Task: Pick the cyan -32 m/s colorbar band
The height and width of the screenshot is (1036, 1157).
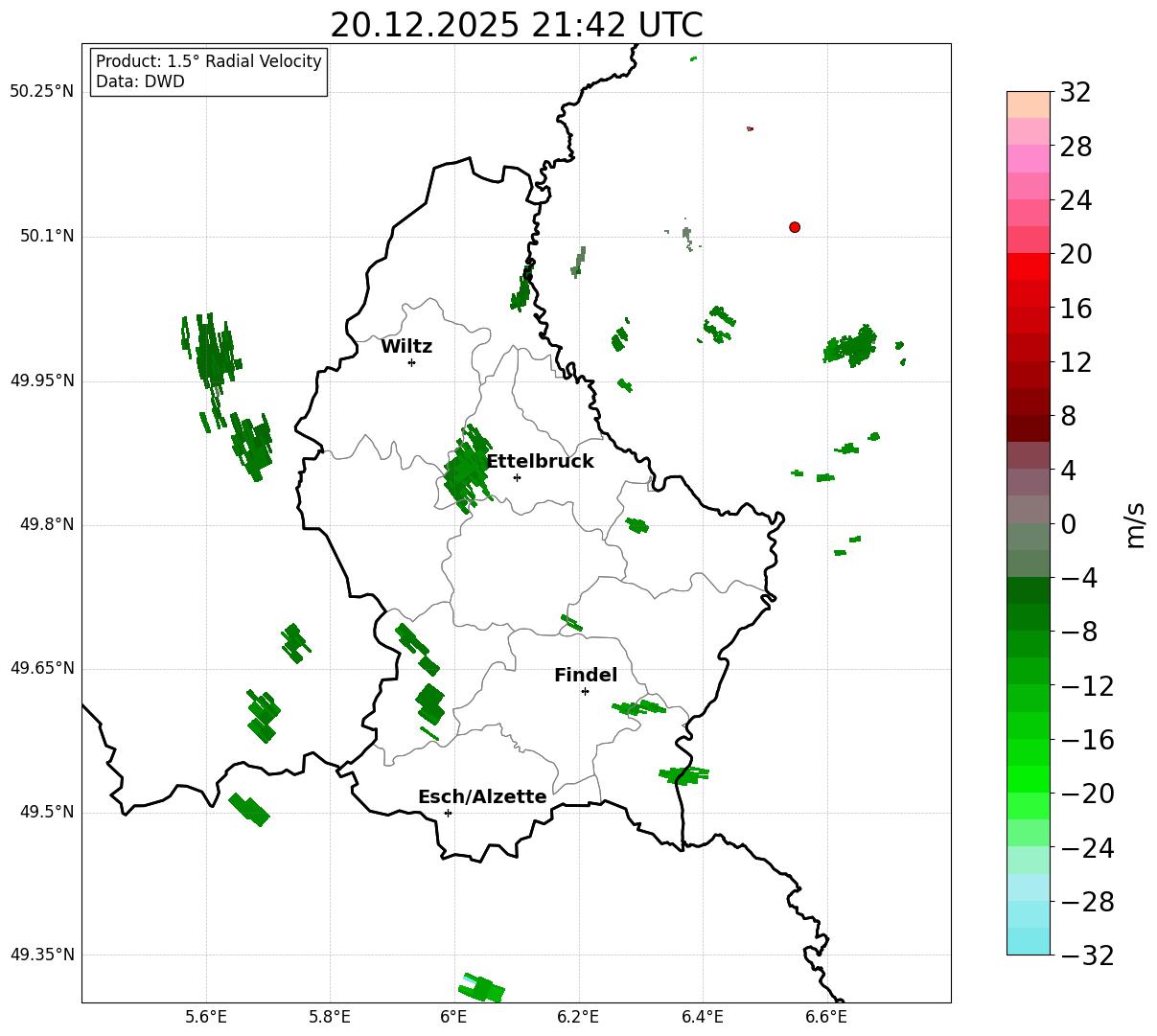Action: [1029, 941]
